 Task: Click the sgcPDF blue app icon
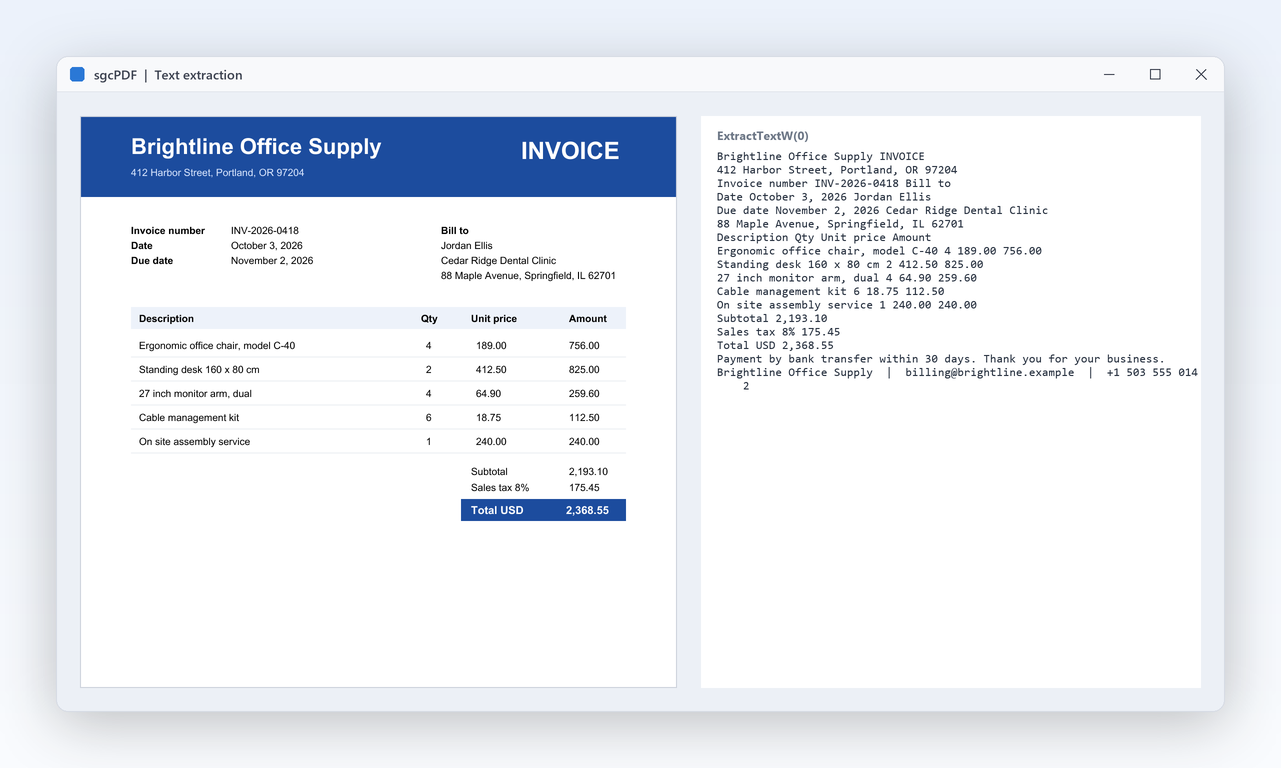click(x=77, y=75)
